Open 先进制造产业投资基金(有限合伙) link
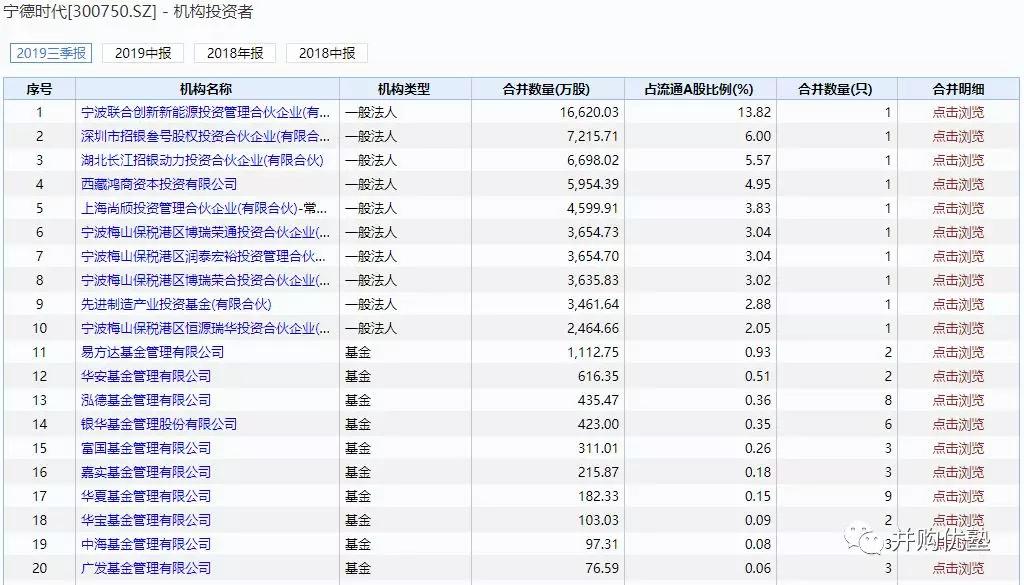Viewport: 1024px width, 585px height. (x=176, y=304)
